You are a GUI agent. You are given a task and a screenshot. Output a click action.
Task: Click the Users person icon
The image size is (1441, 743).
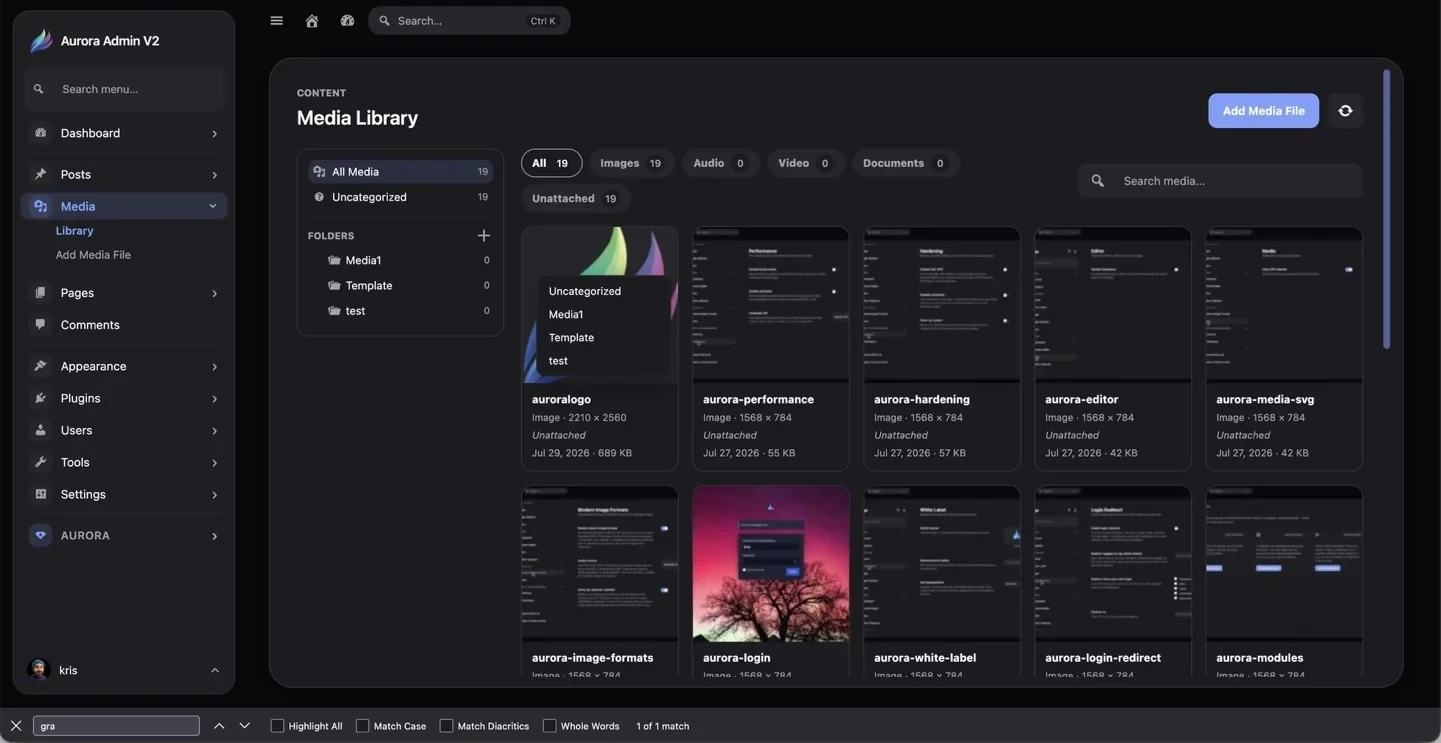[x=41, y=430]
